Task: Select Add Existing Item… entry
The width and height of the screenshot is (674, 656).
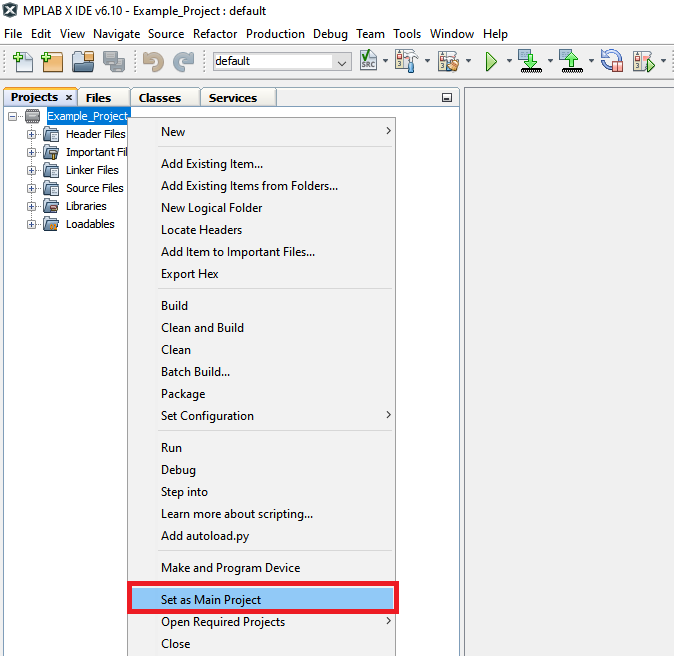Action: pyautogui.click(x=262, y=164)
